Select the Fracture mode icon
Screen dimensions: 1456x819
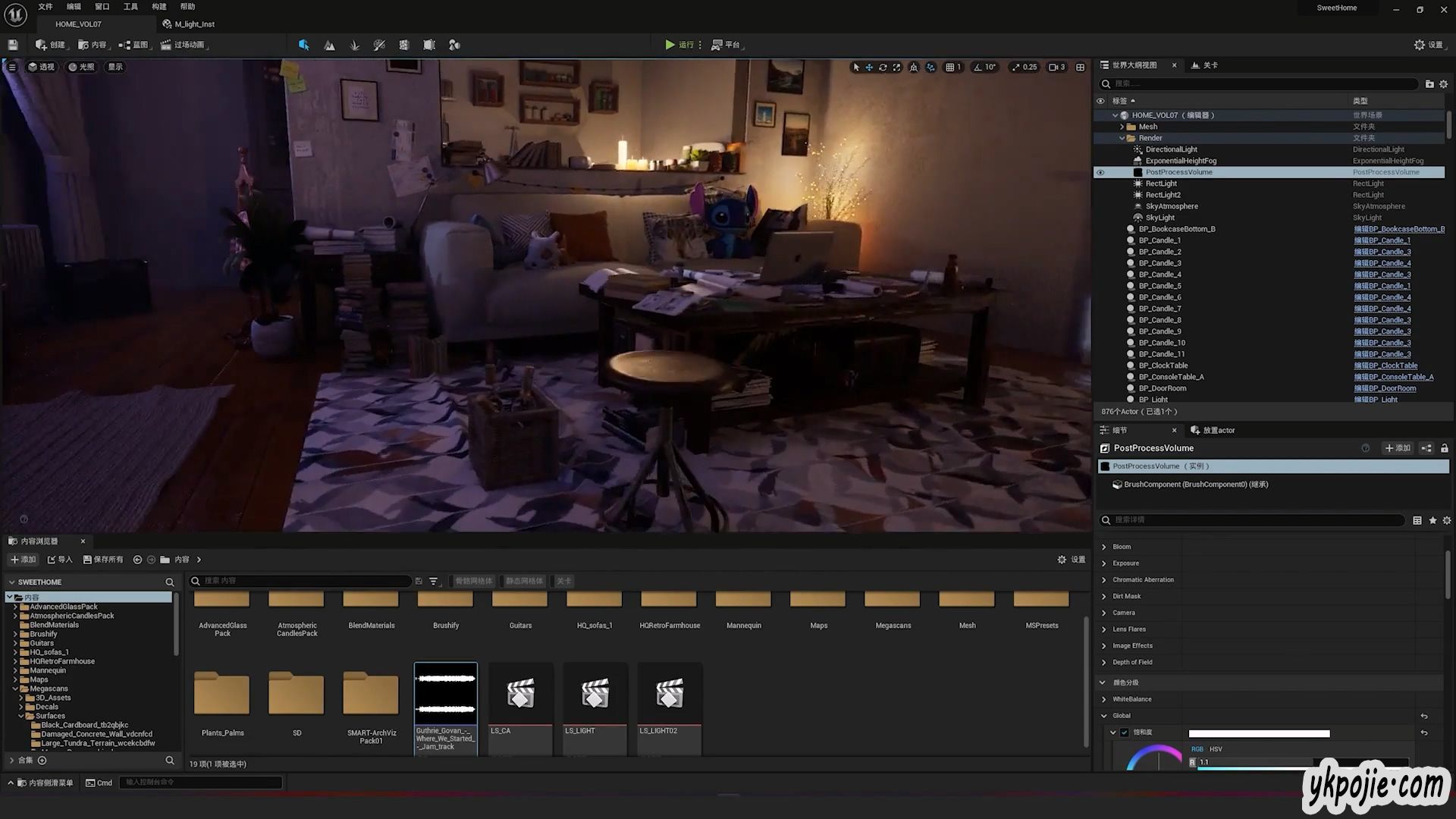404,45
